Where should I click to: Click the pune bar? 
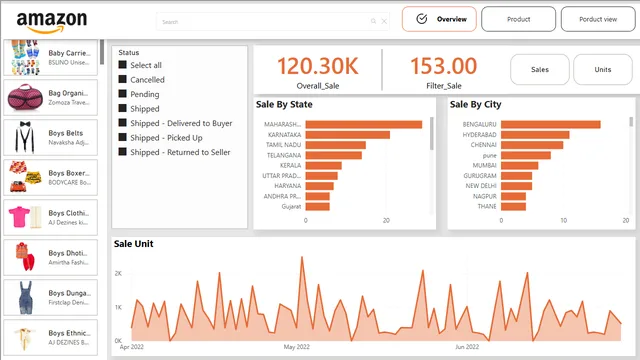pyautogui.click(x=526, y=155)
